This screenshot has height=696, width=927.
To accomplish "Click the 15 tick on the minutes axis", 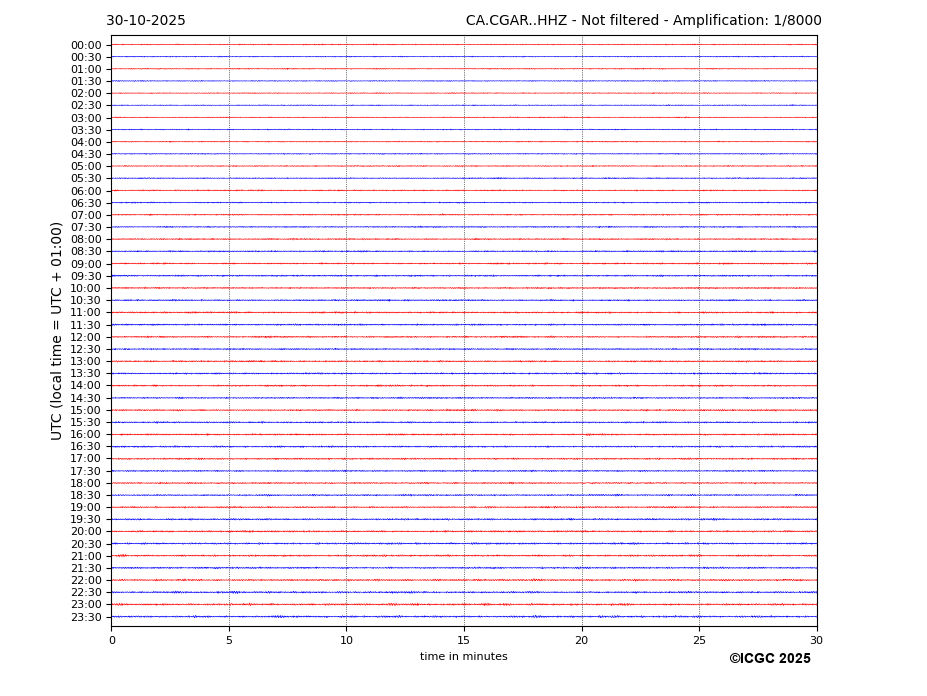I will (x=464, y=640).
